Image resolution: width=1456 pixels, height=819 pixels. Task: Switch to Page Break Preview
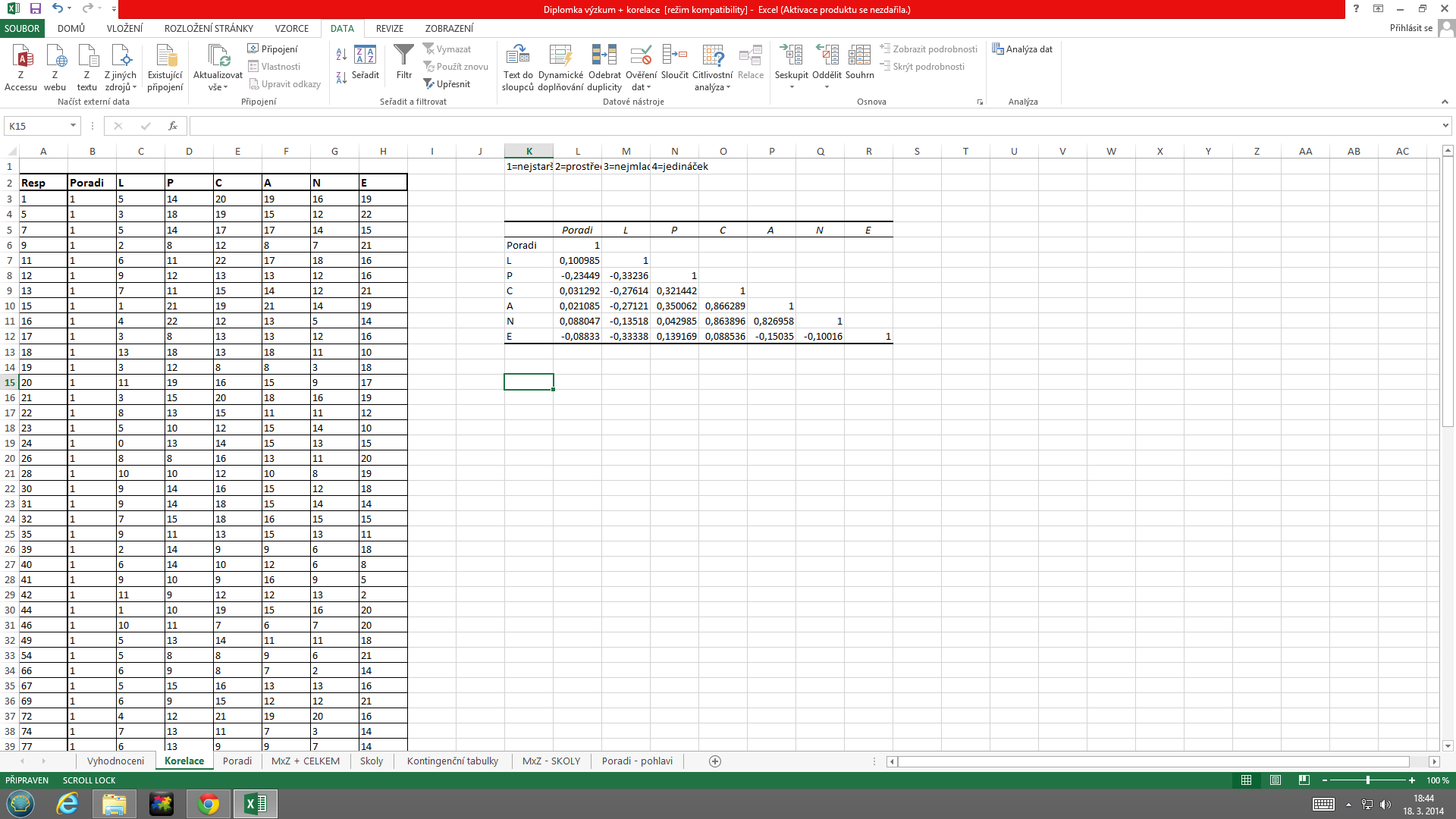tap(1304, 780)
